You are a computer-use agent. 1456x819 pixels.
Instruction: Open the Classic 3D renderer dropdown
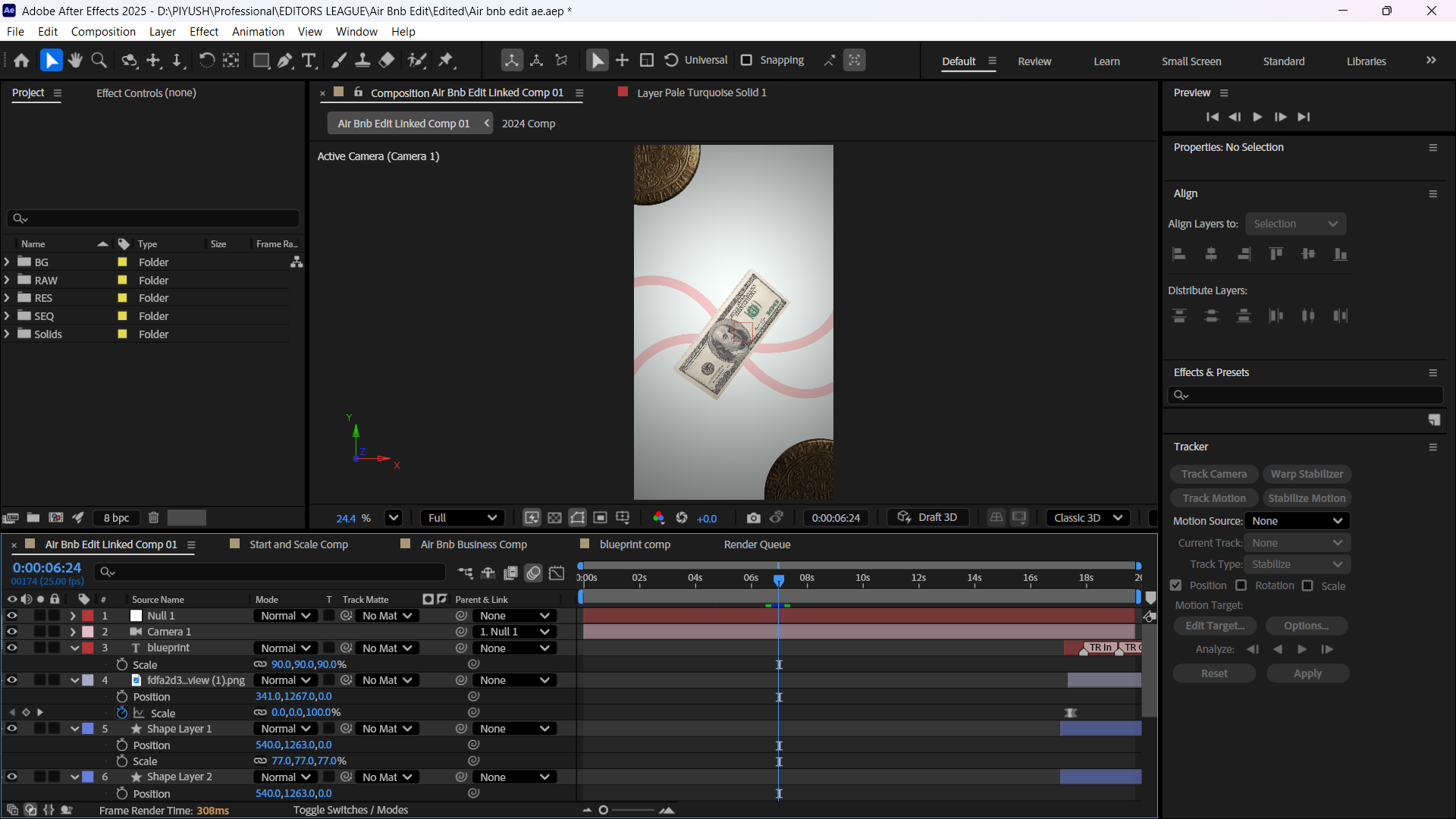coord(1087,518)
